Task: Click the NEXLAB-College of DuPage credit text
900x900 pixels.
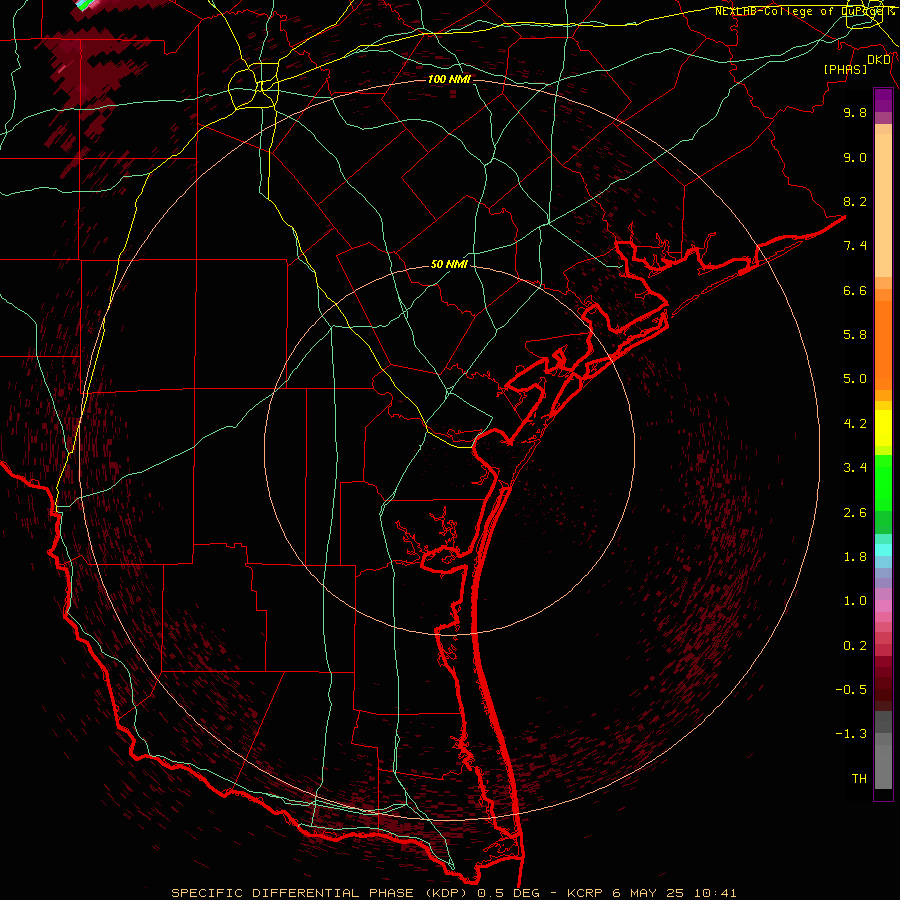Action: 805,11
